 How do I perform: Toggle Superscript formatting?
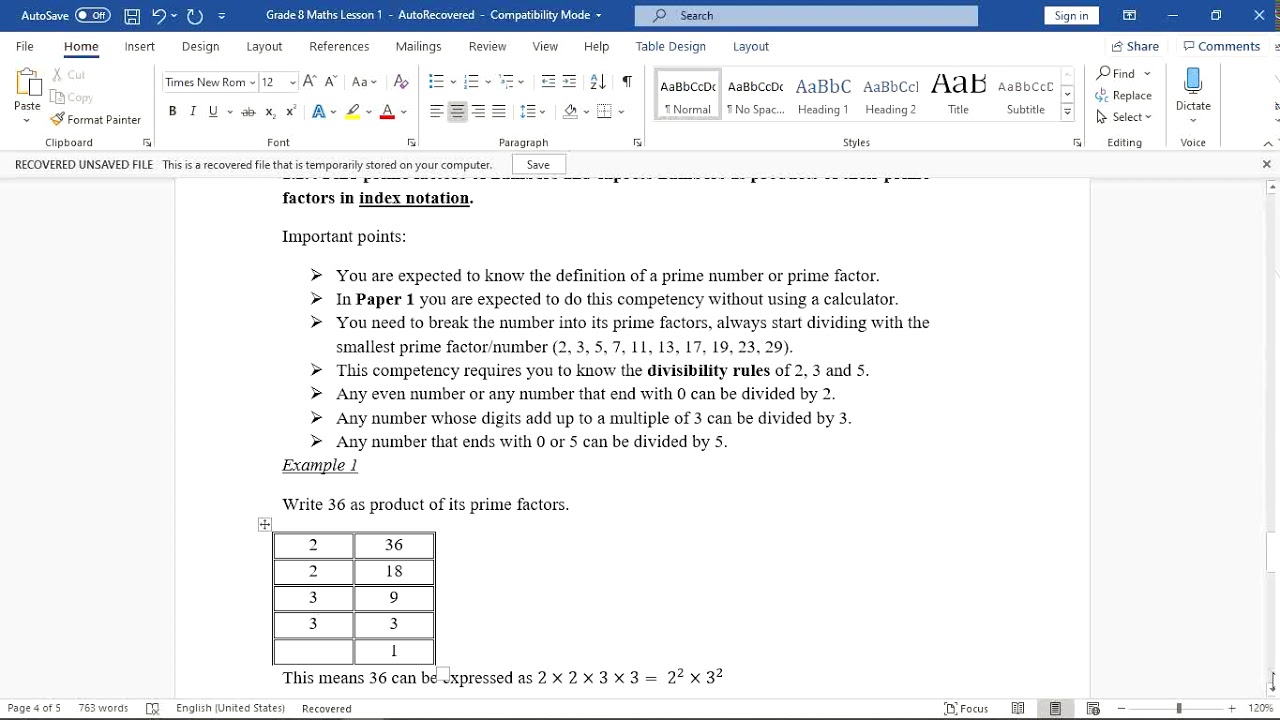[290, 111]
